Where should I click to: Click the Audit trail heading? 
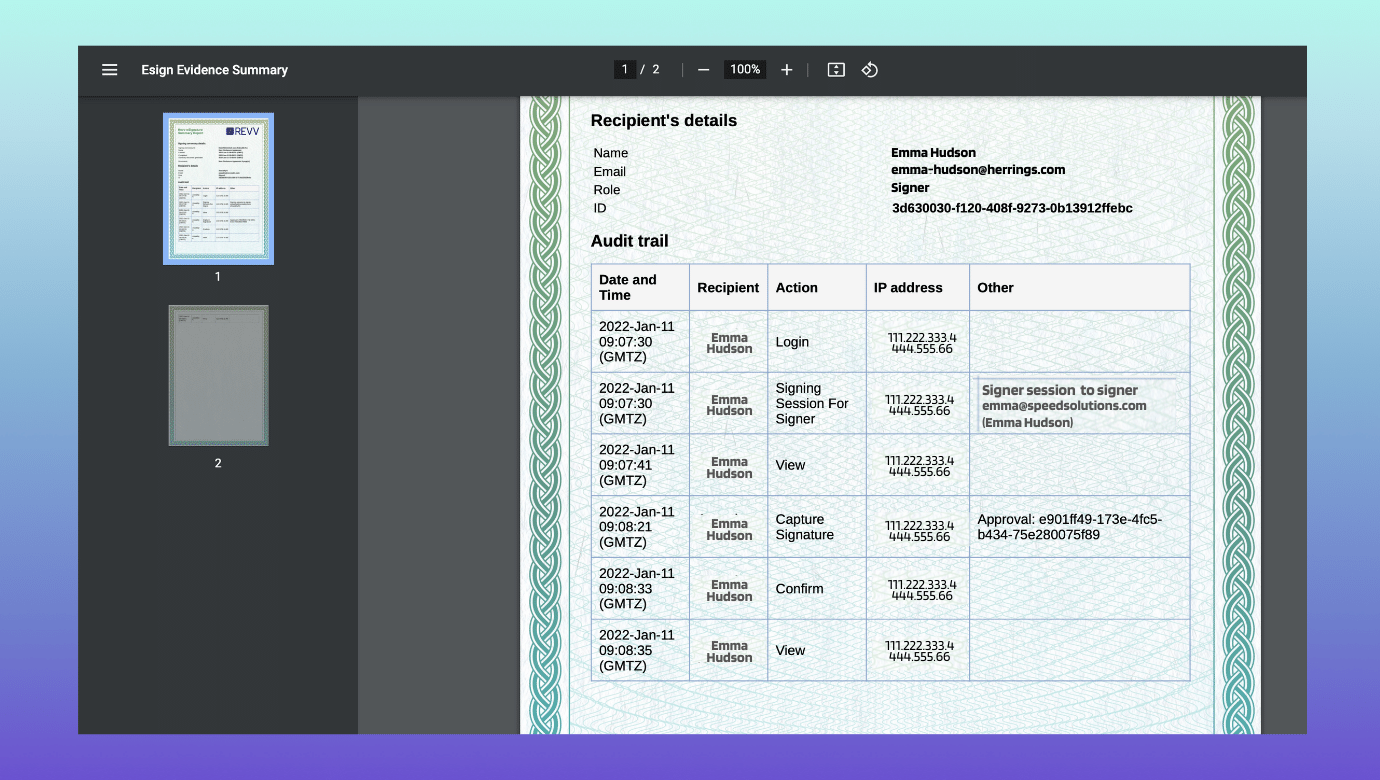point(629,241)
